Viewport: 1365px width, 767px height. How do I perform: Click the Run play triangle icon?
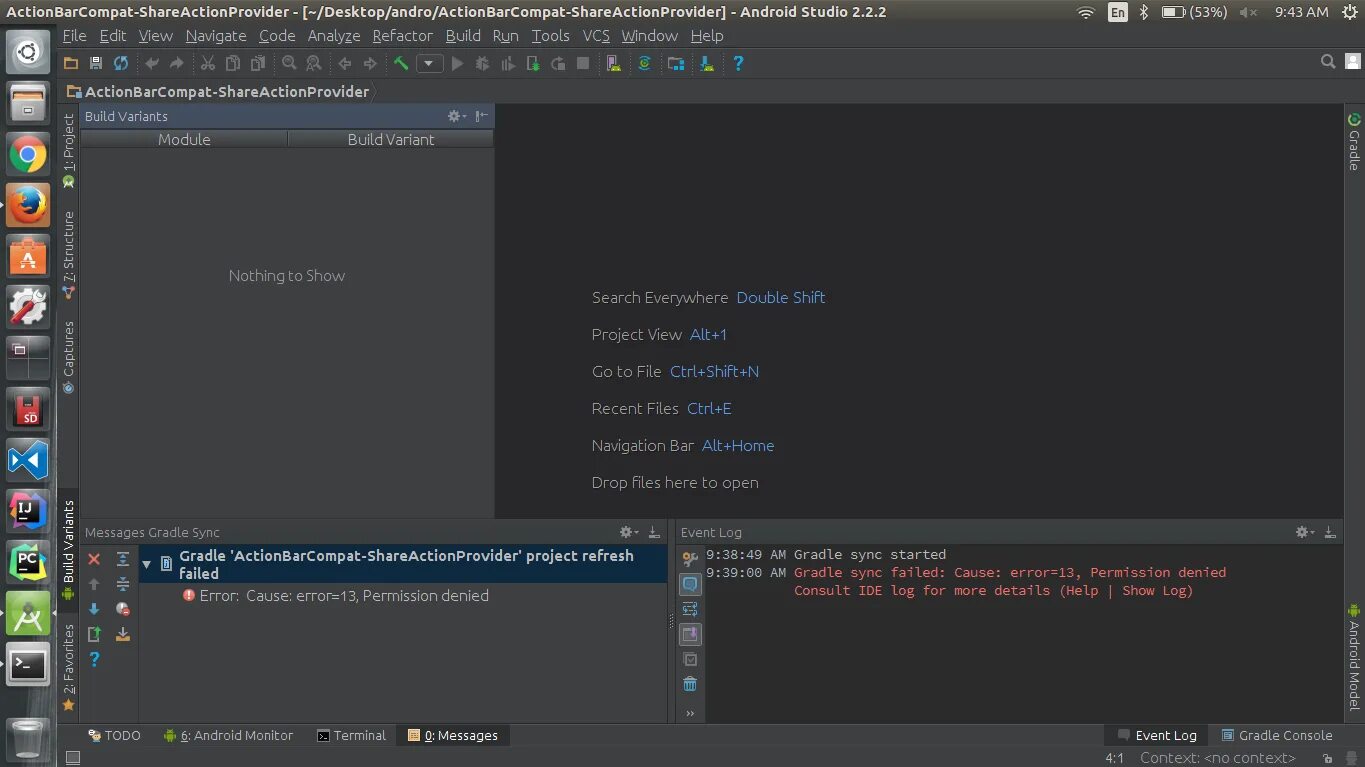point(457,63)
